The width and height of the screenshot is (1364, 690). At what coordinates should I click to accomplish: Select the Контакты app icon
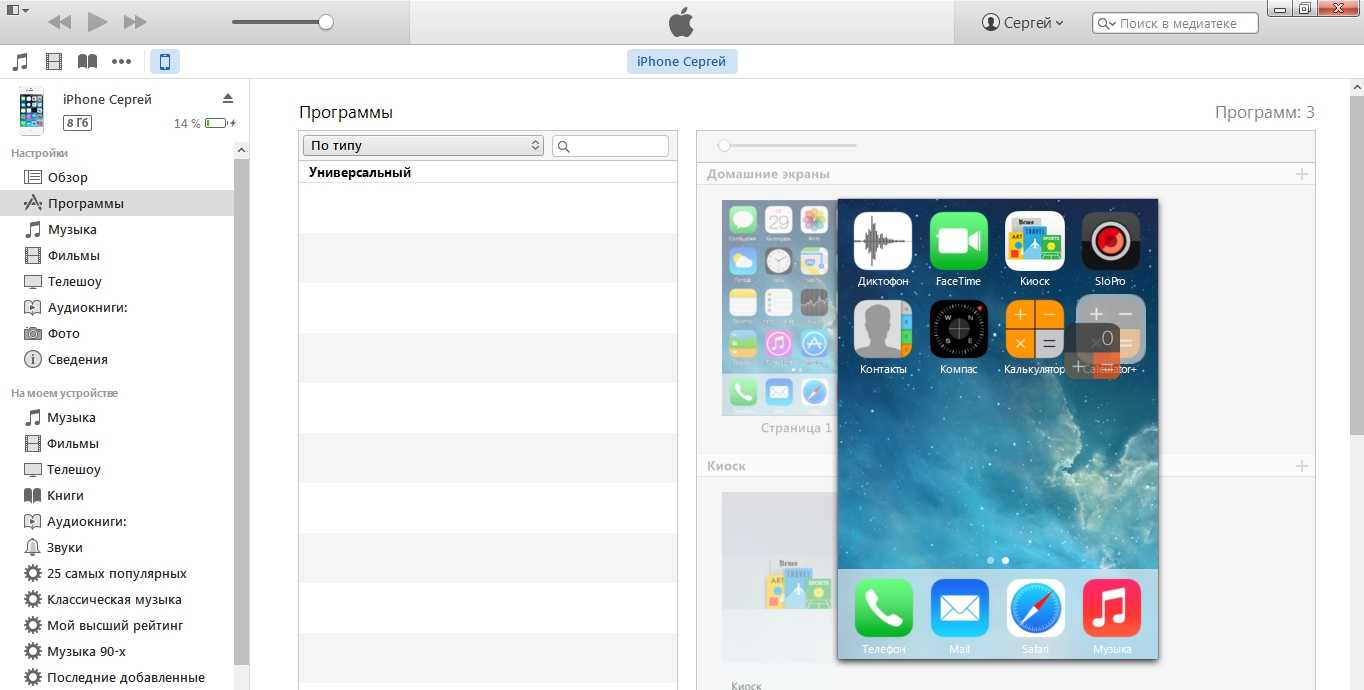(883, 329)
